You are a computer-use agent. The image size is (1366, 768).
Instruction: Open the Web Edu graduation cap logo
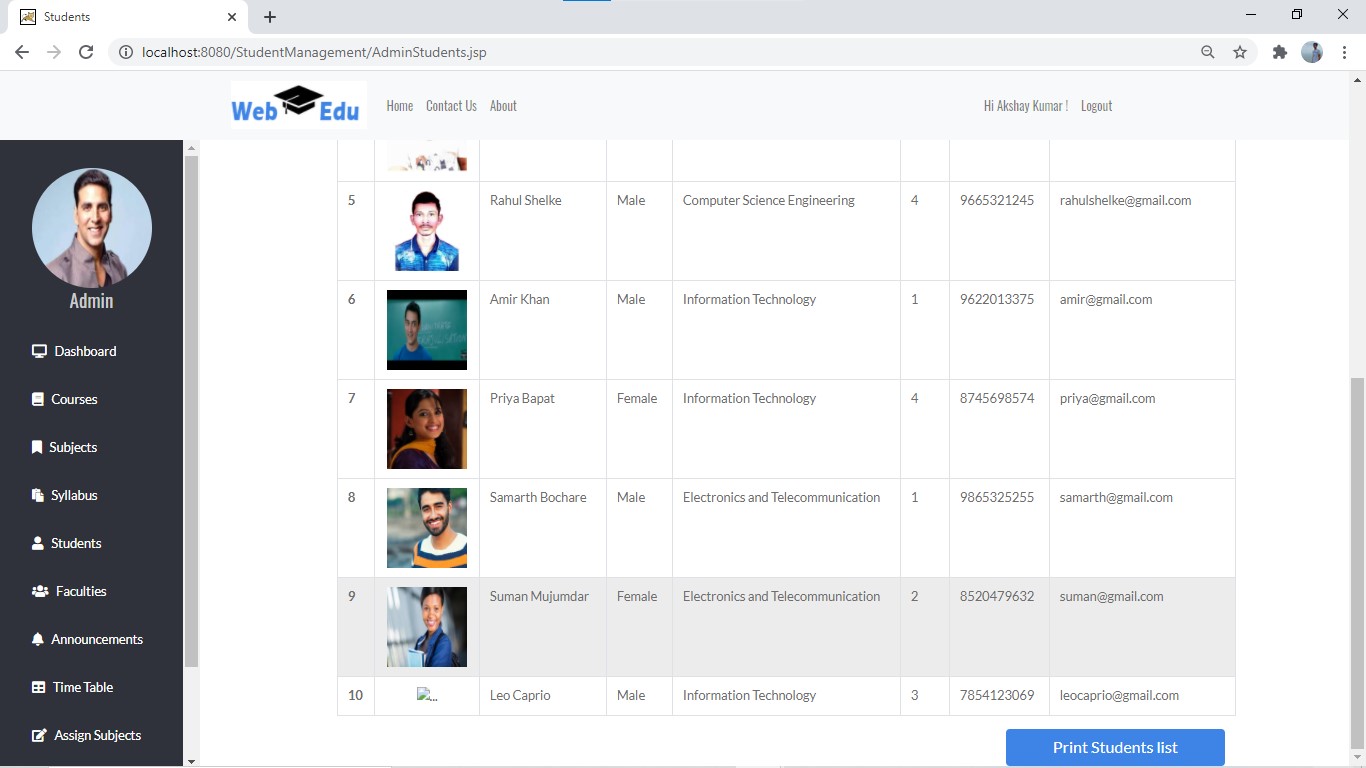(297, 97)
